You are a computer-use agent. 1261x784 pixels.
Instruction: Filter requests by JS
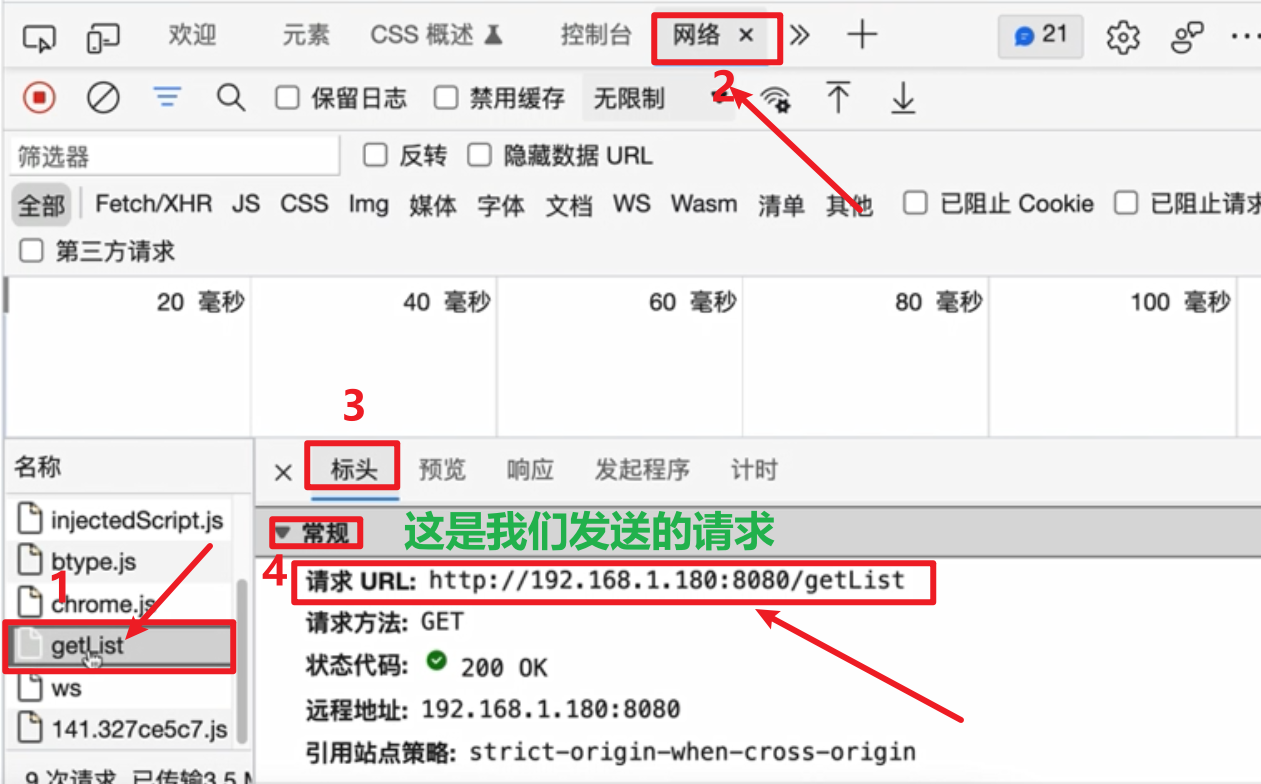pyautogui.click(x=246, y=204)
